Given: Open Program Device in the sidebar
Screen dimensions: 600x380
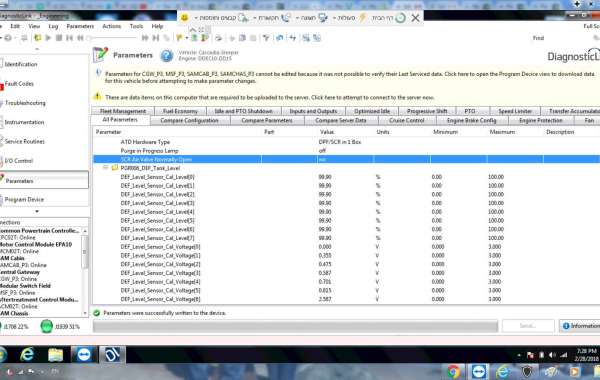Looking at the screenshot, I should click(x=24, y=199).
